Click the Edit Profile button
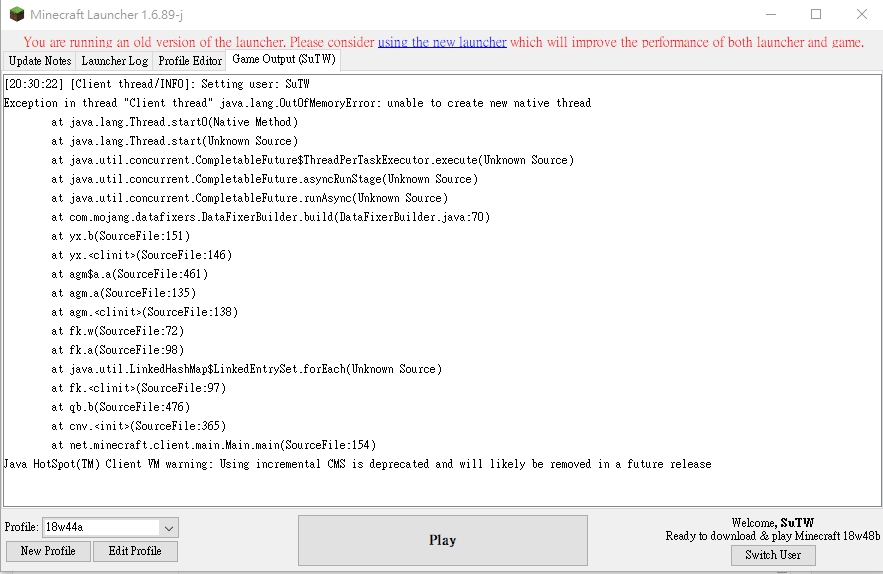883x574 pixels. pyautogui.click(x=135, y=551)
